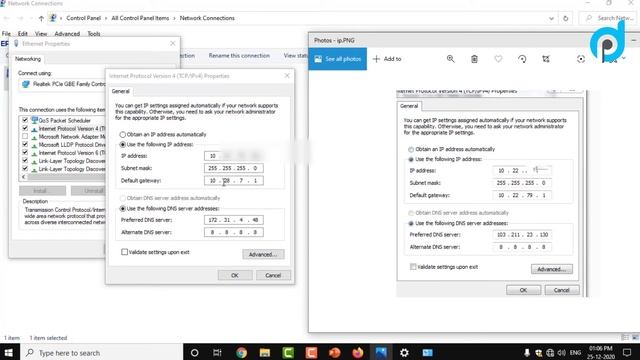The image size is (640, 360).
Task: Select the Networking tab in Ethernet Properties
Action: coord(28,59)
